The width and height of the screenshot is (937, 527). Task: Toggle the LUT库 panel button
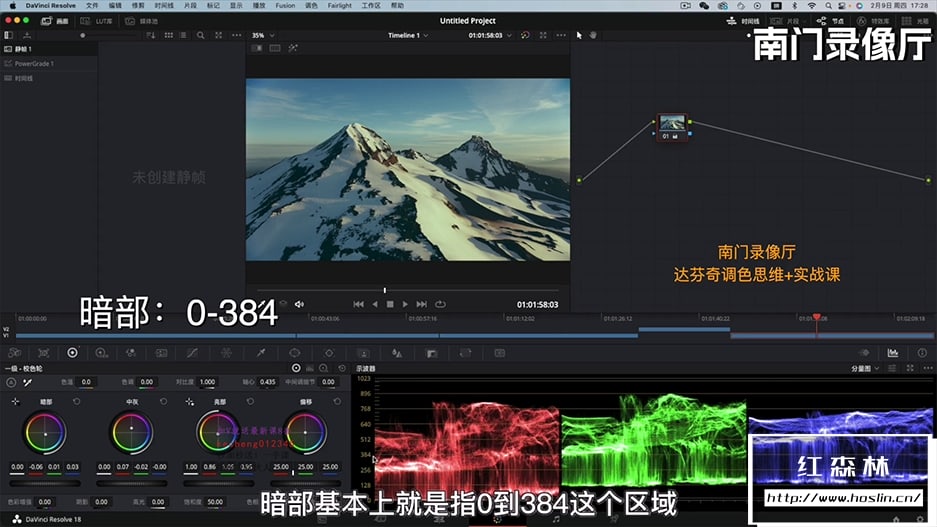[x=97, y=21]
